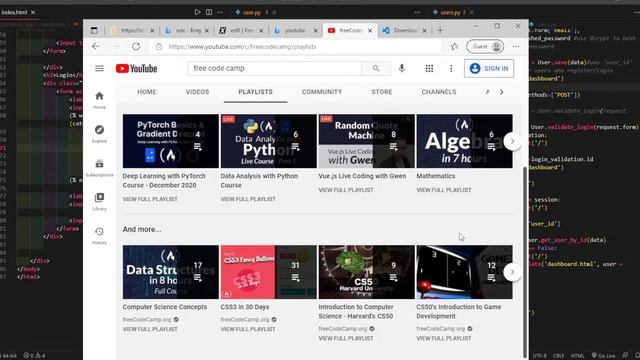640x360 pixels.
Task: Open Library from the sidebar
Action: (99, 202)
